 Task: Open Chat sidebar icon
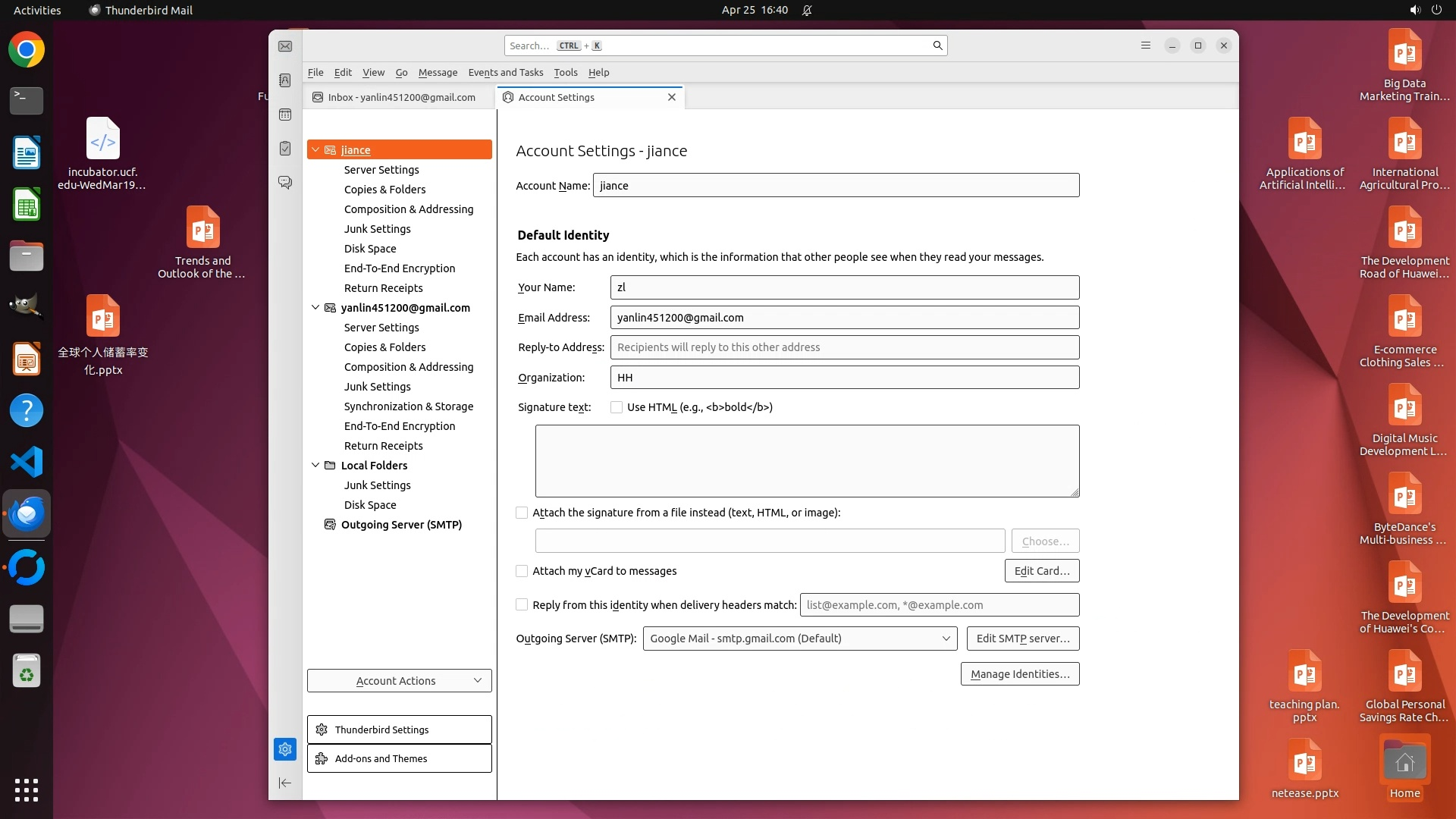[285, 183]
